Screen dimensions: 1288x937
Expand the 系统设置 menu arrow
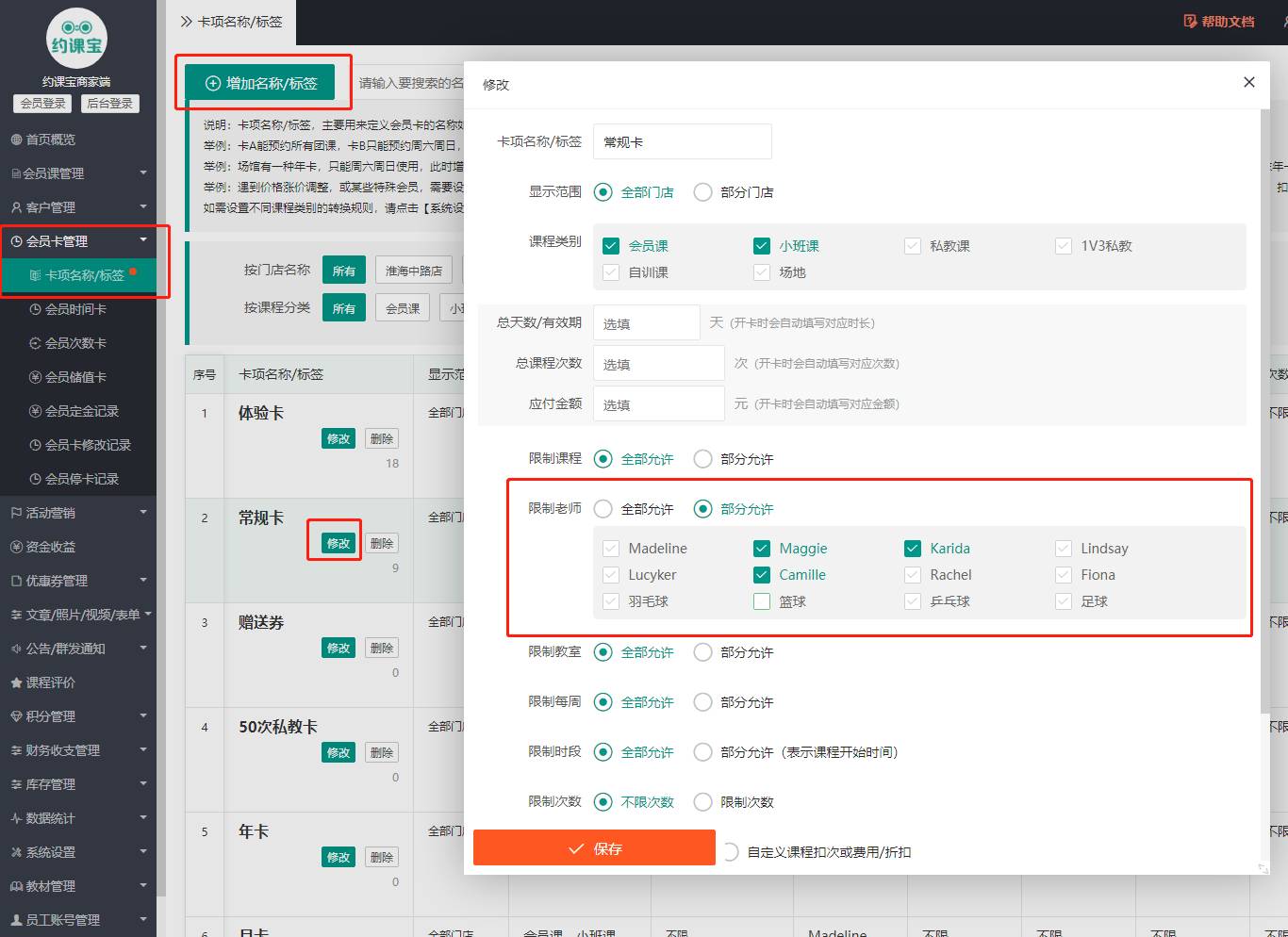tap(143, 851)
